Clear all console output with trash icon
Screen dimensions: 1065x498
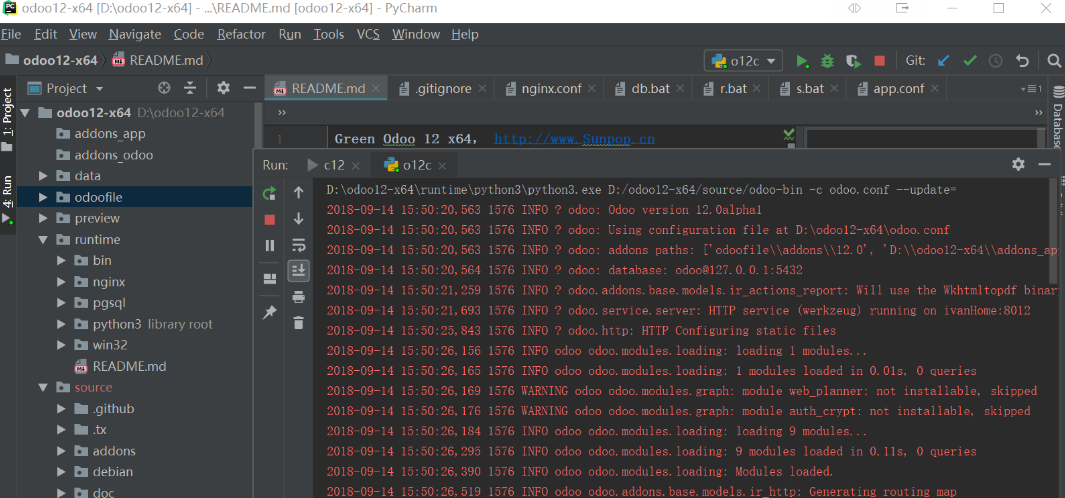[298, 323]
